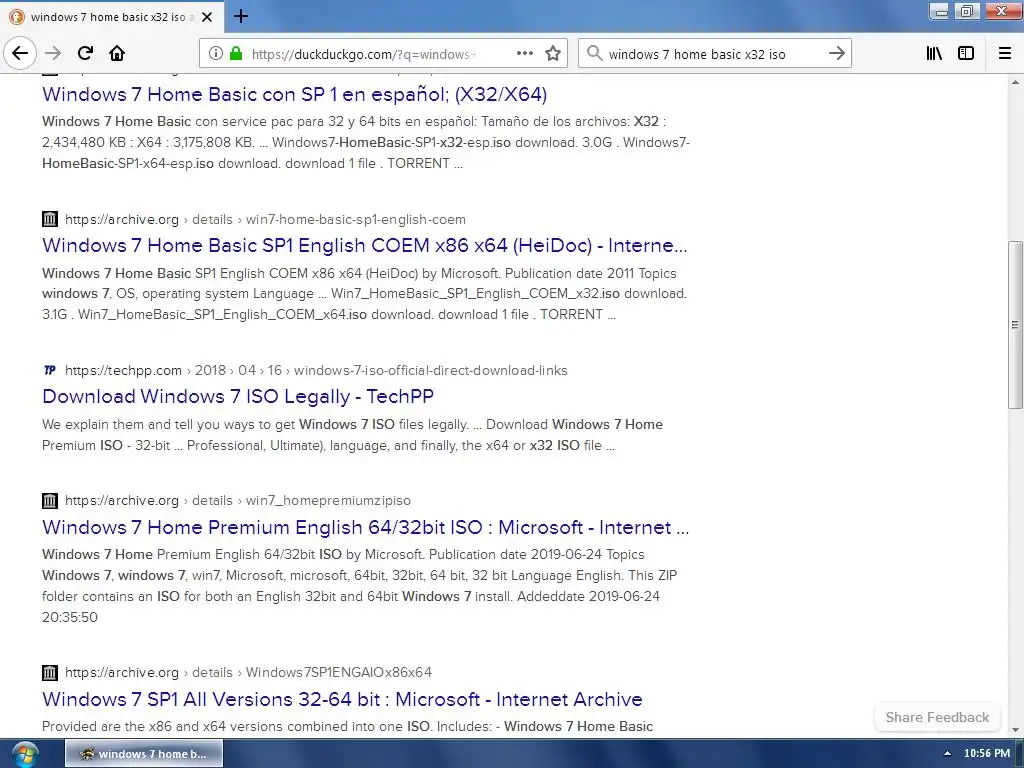
Task: Toggle the sidebar view
Action: (x=966, y=53)
